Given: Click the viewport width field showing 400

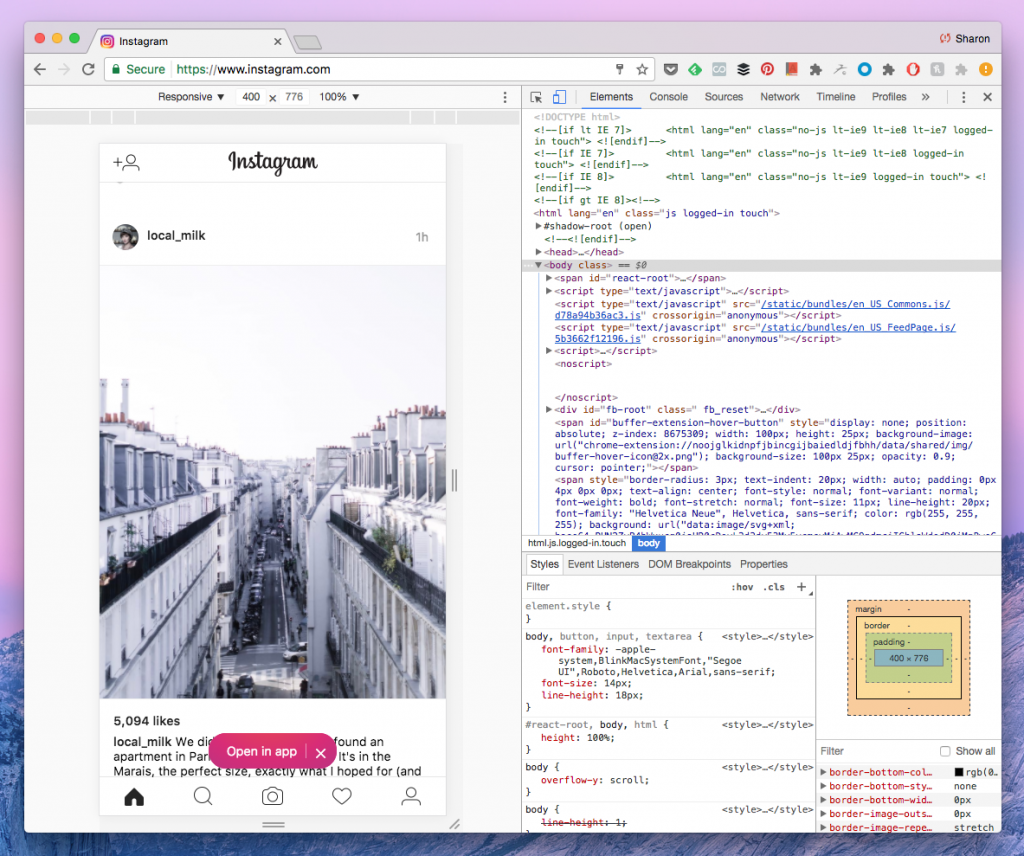Looking at the screenshot, I should [x=251, y=97].
